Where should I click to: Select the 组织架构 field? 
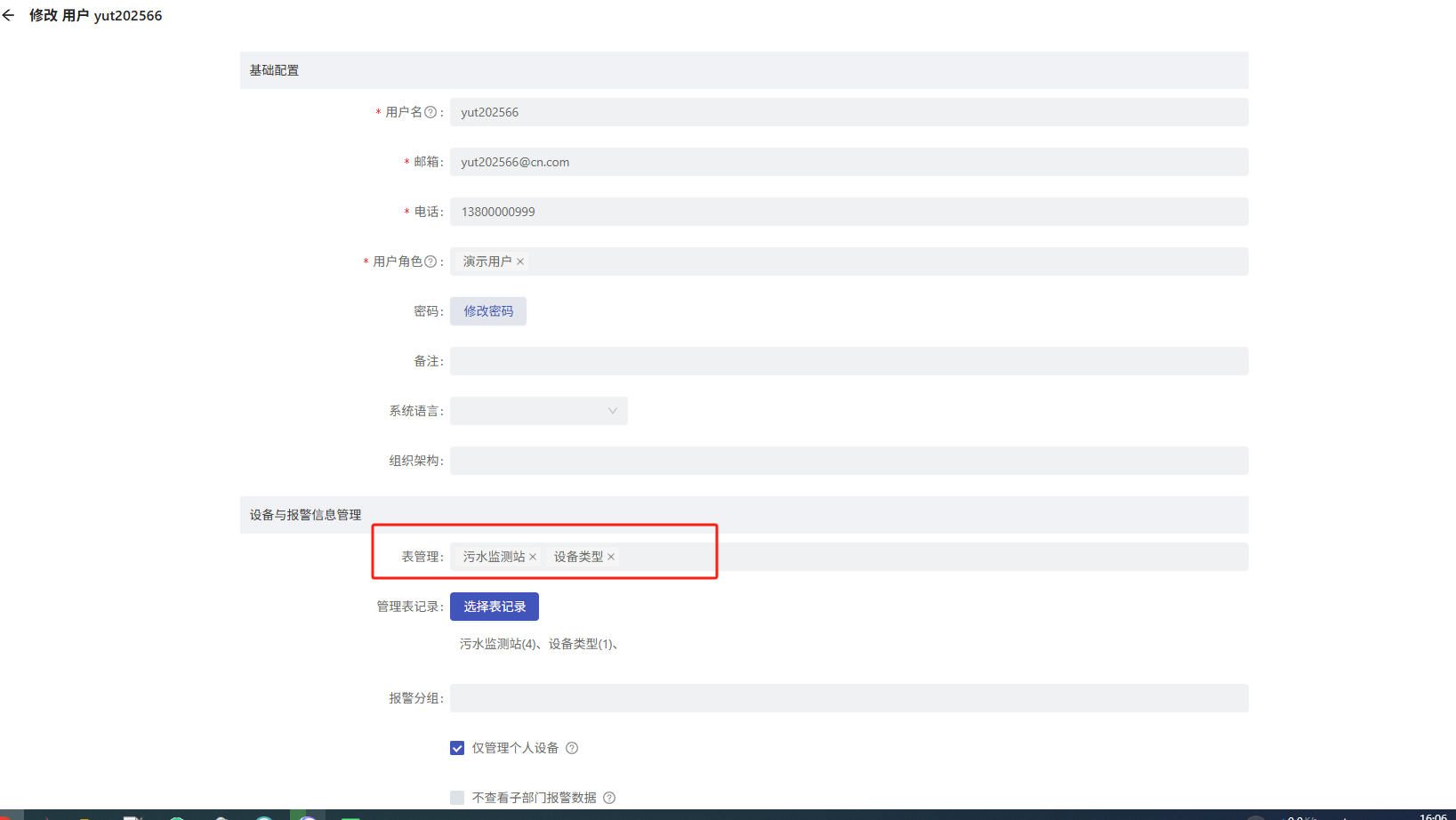point(849,461)
